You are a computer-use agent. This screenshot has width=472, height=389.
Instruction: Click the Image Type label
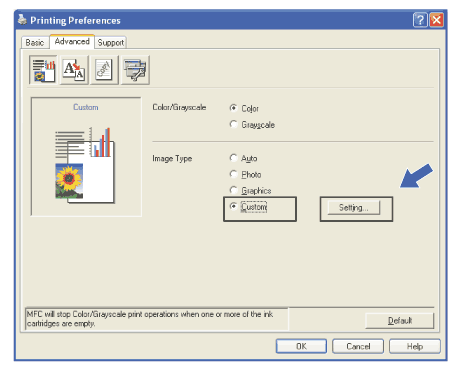[x=172, y=159]
